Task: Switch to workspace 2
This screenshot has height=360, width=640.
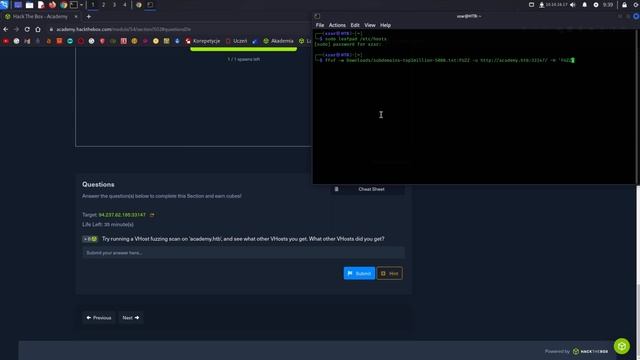Action: coord(103,5)
